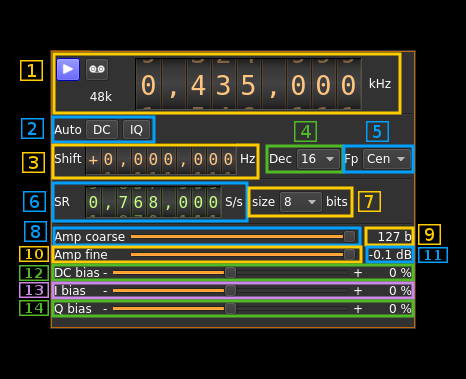Click the -0.1 dB amplitude readout
The width and height of the screenshot is (466, 379).
coord(390,255)
